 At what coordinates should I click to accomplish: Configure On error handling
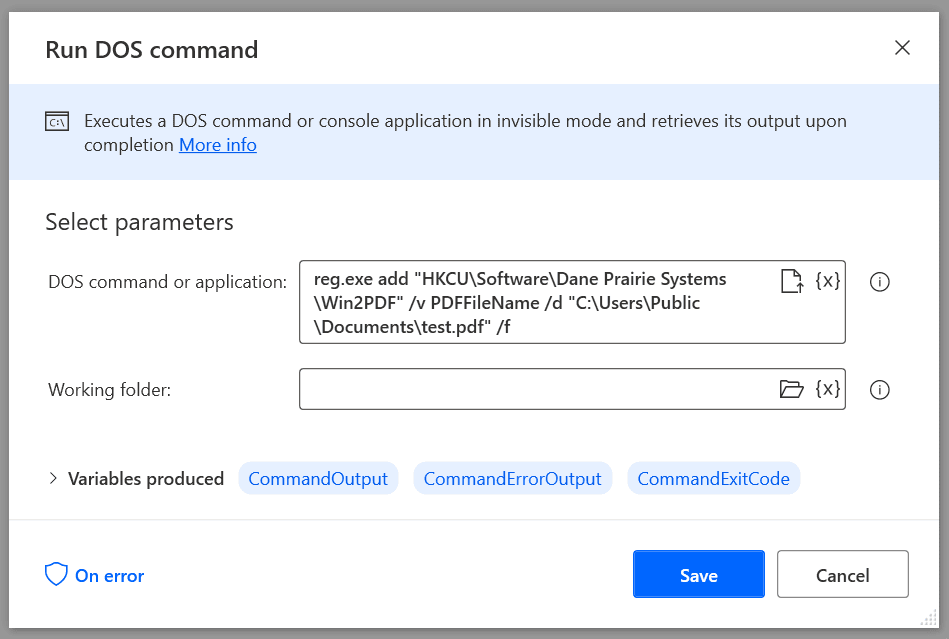coord(109,575)
